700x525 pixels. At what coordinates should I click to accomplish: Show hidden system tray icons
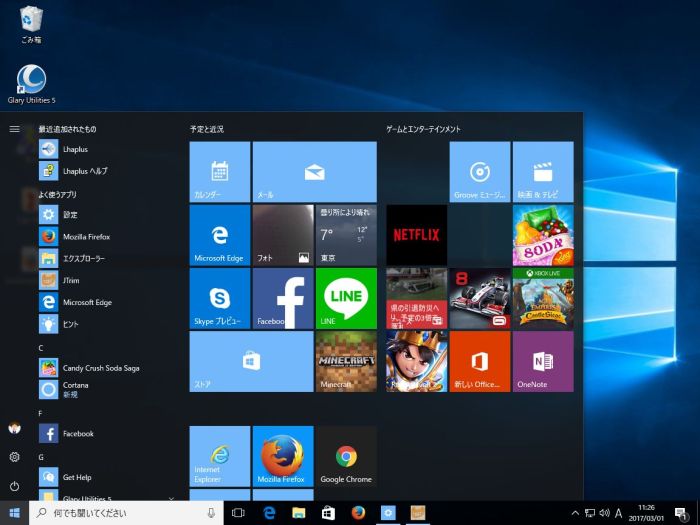575,513
